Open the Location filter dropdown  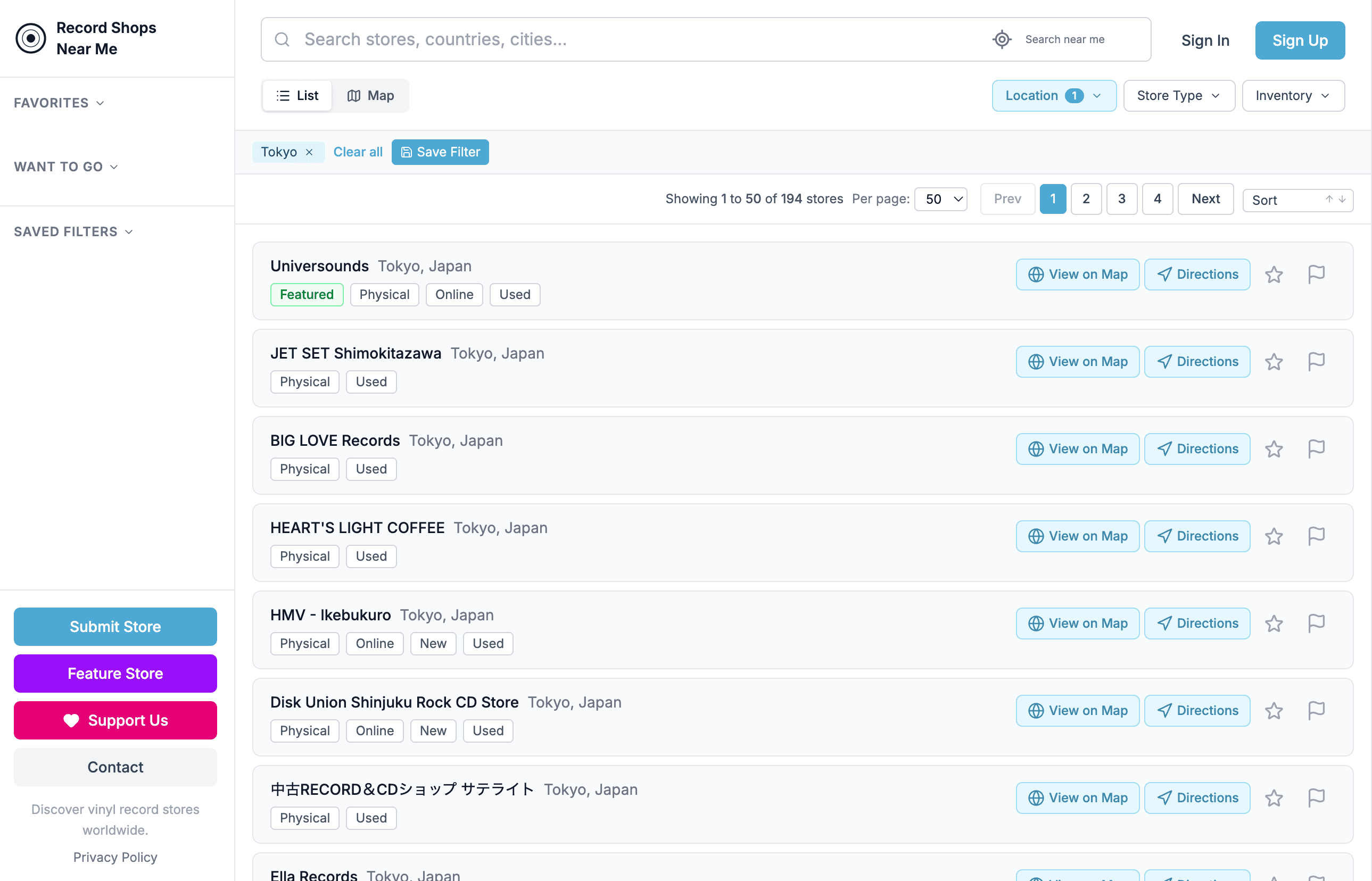(1053, 96)
